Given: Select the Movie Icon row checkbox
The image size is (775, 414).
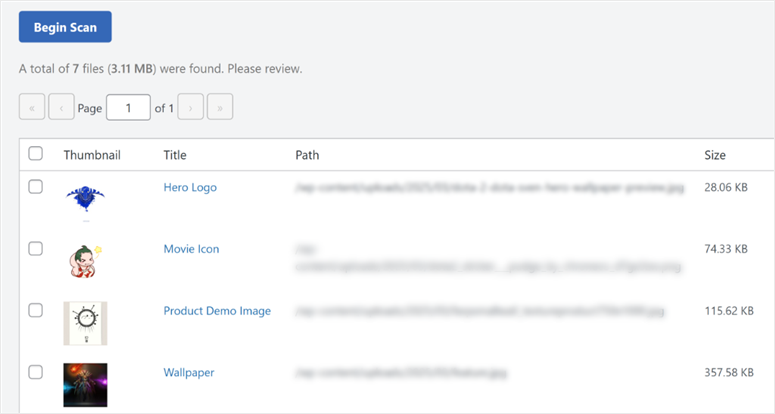Looking at the screenshot, I should pos(36,249).
